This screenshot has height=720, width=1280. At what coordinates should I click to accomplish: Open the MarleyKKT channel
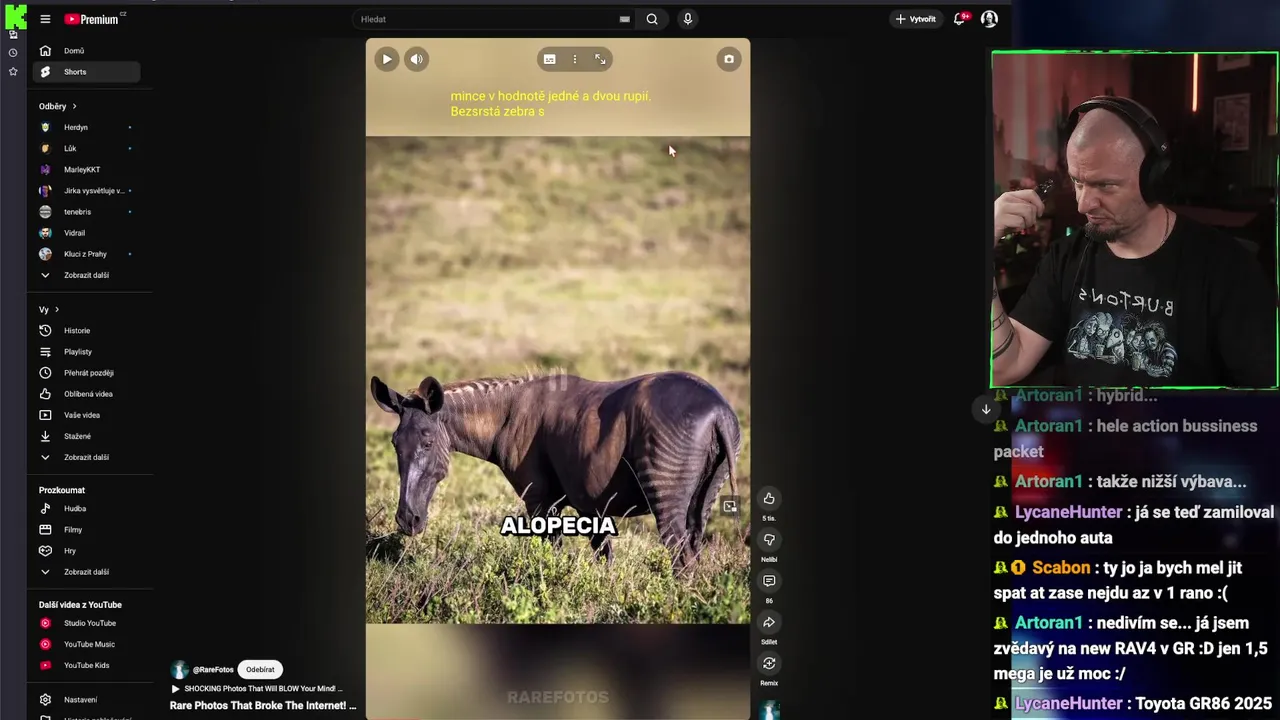86,169
